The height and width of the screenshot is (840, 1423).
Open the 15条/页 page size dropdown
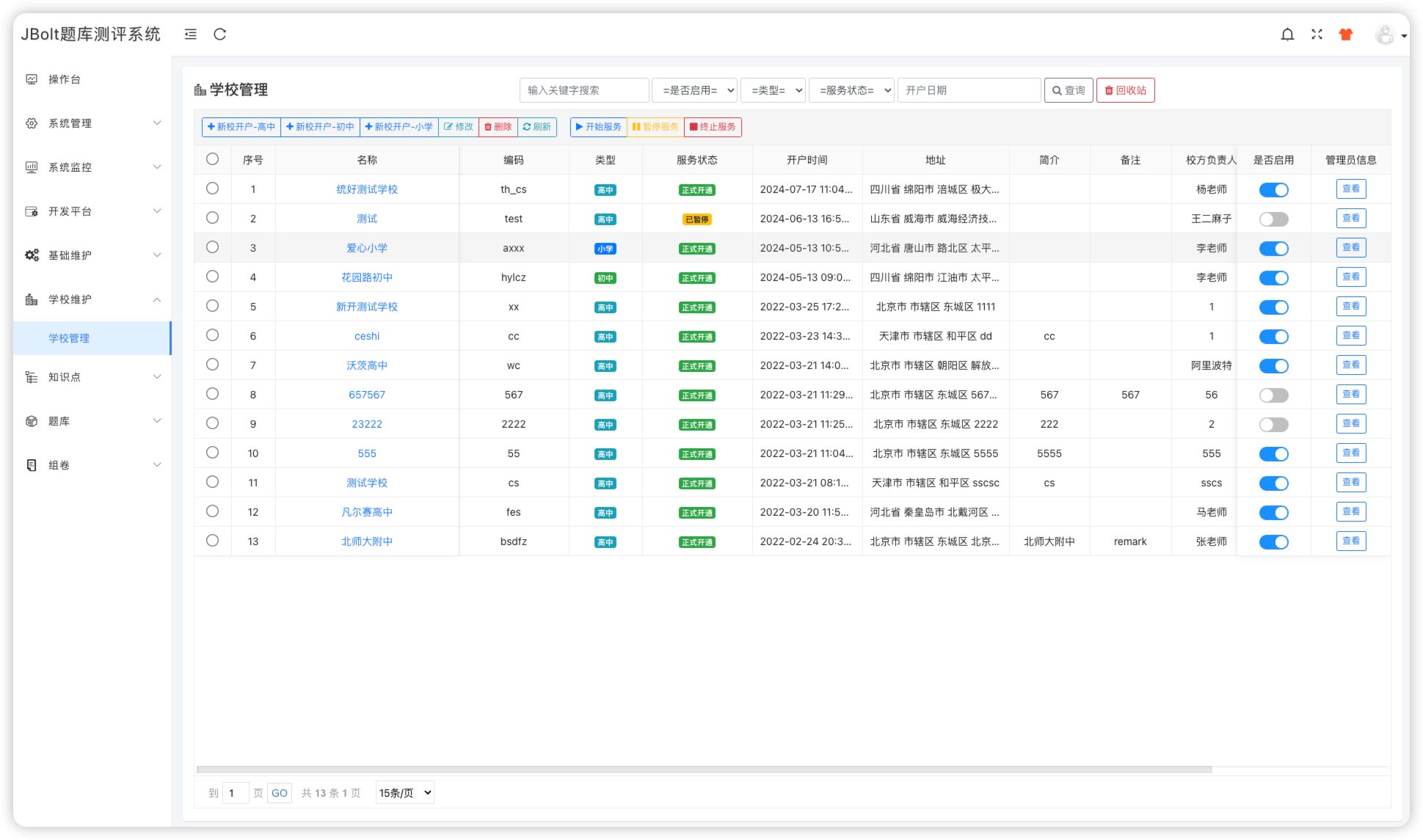[x=405, y=793]
